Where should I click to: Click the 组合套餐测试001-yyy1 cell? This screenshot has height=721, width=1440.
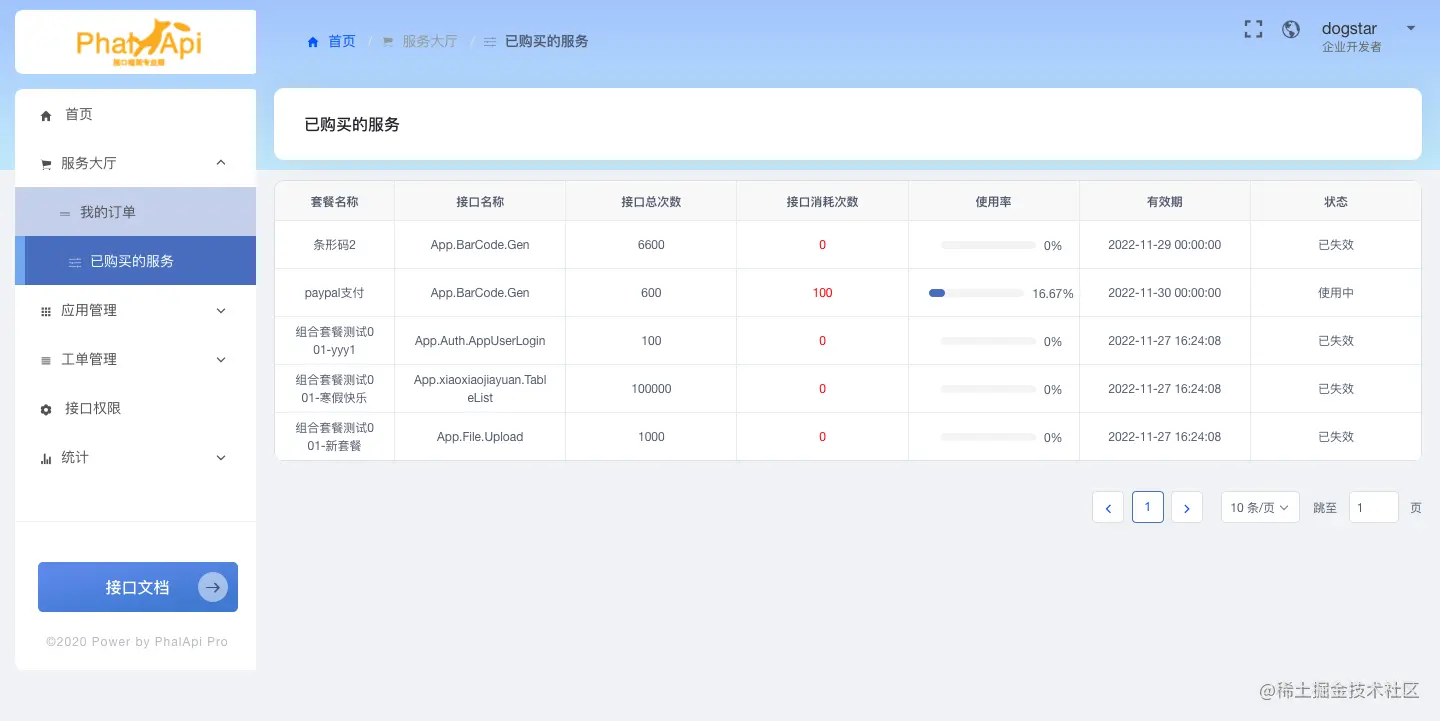point(334,341)
